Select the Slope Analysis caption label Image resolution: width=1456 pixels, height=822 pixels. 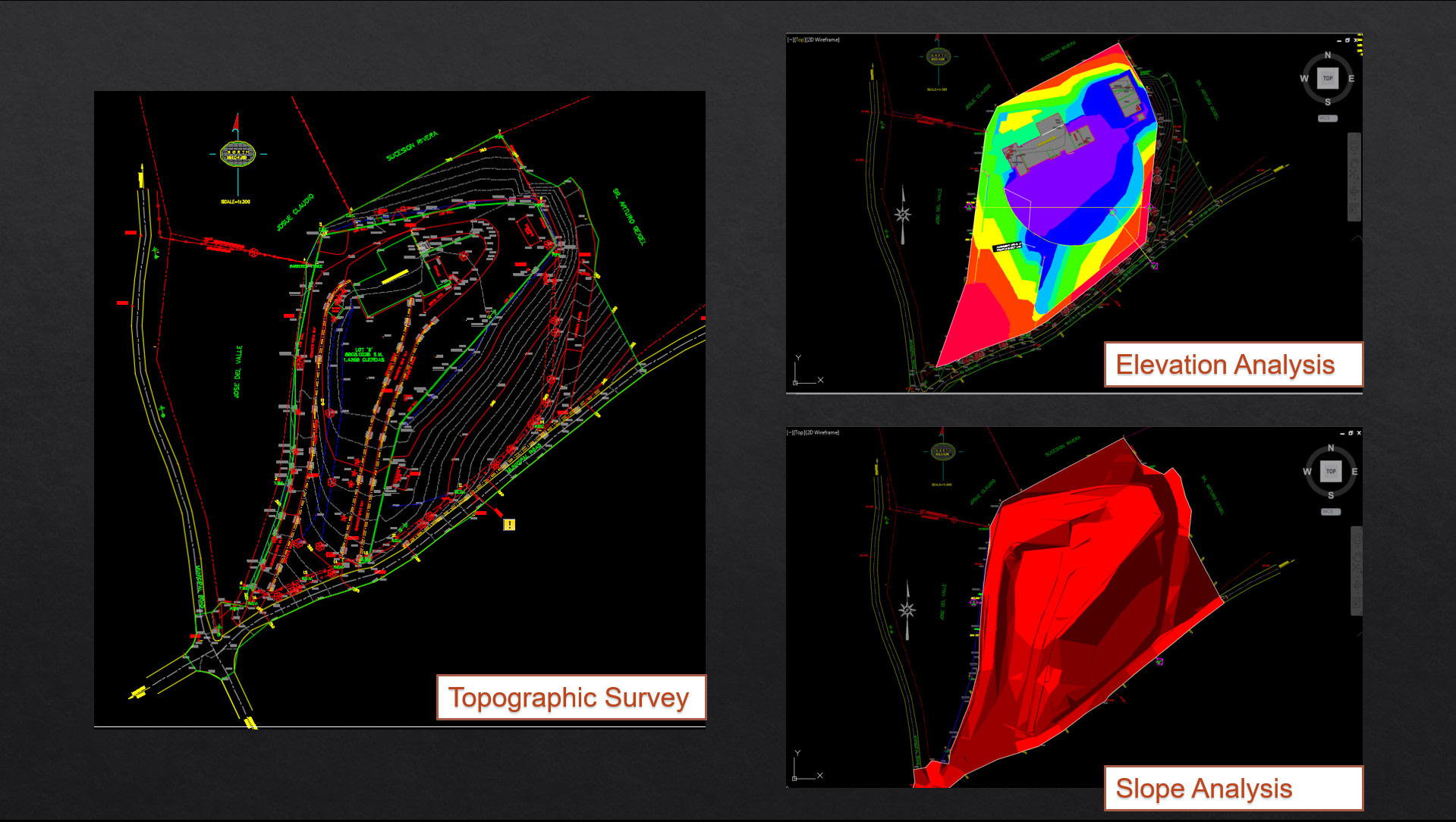[1234, 789]
